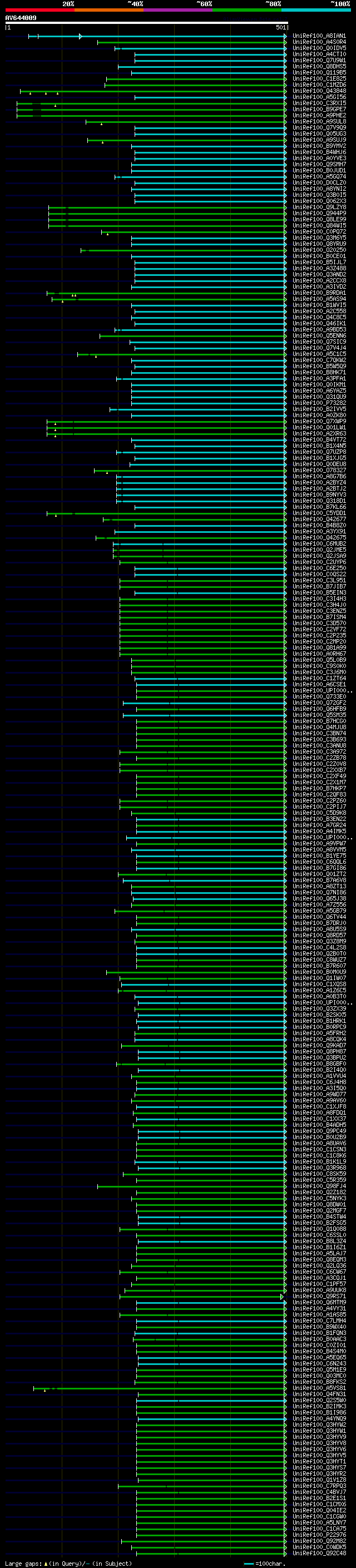
Task: Click the red 20% identity legend segment
Action: pyautogui.click(x=39, y=10)
